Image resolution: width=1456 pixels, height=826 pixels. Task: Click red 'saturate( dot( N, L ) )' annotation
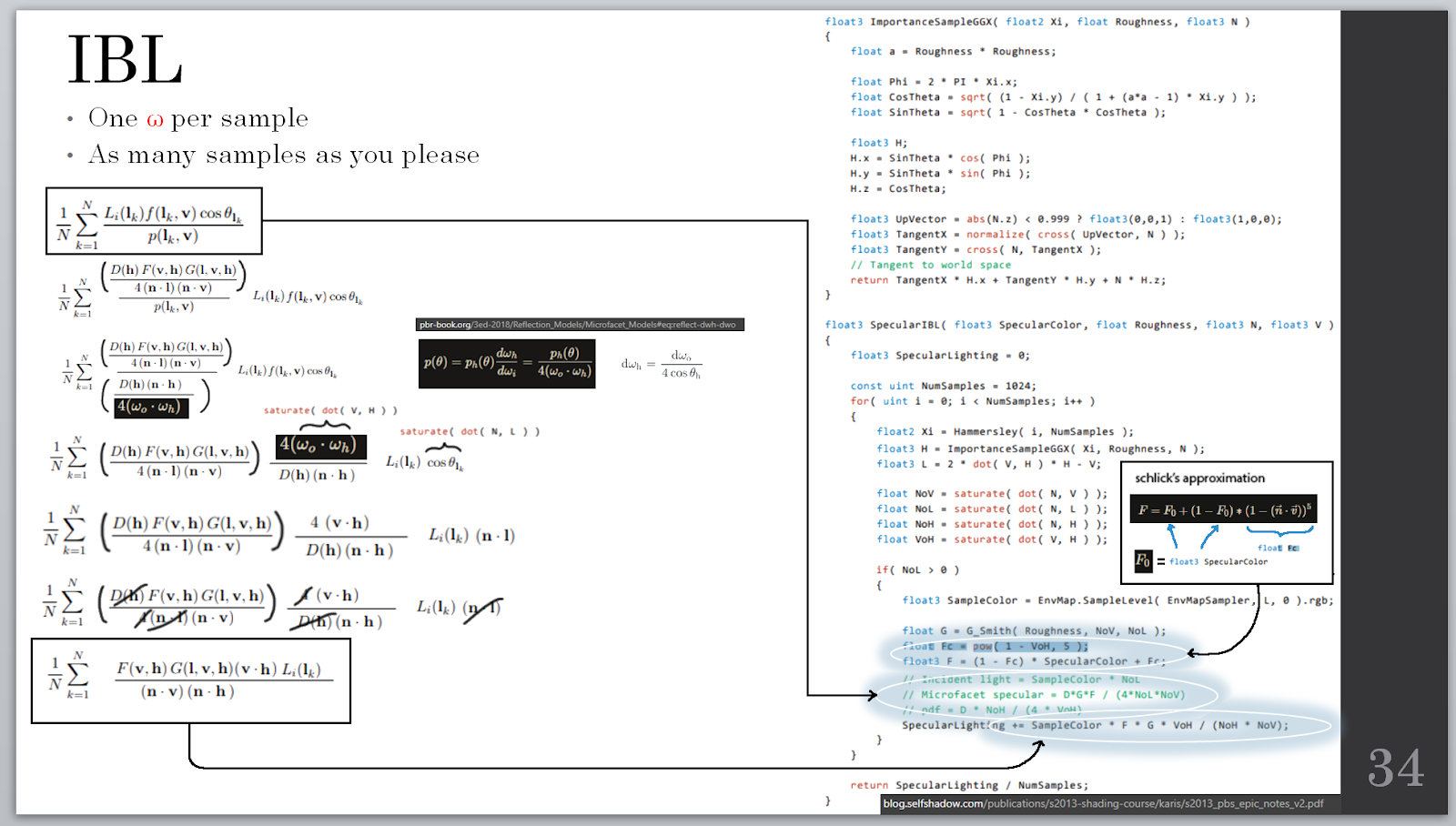click(470, 432)
